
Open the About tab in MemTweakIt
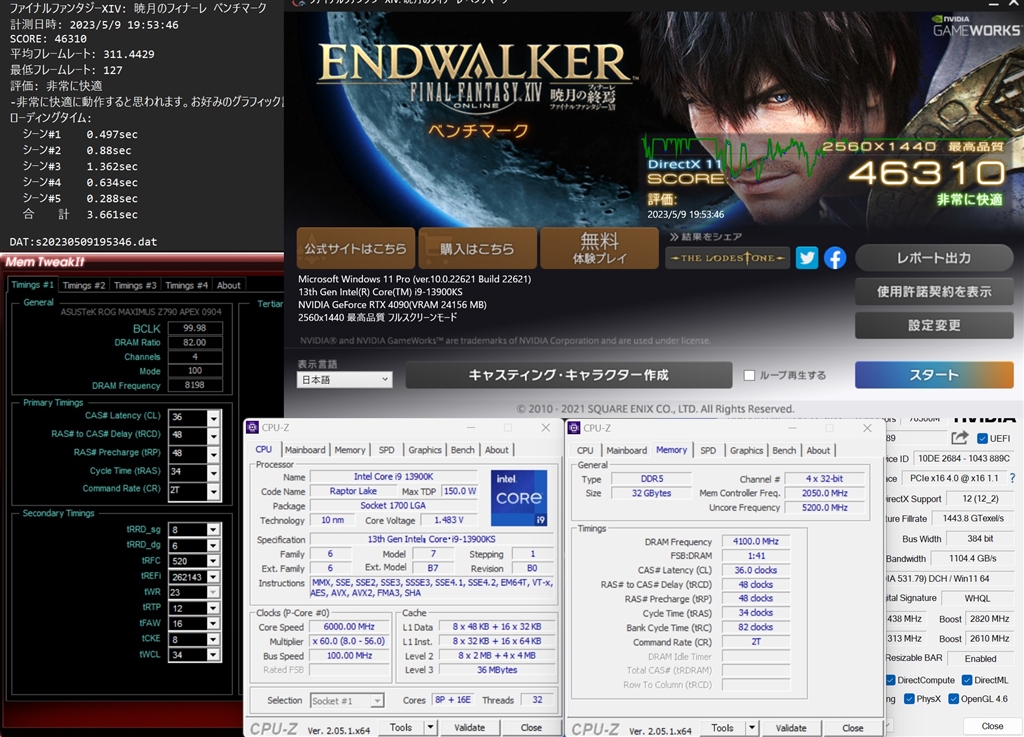pyautogui.click(x=229, y=285)
